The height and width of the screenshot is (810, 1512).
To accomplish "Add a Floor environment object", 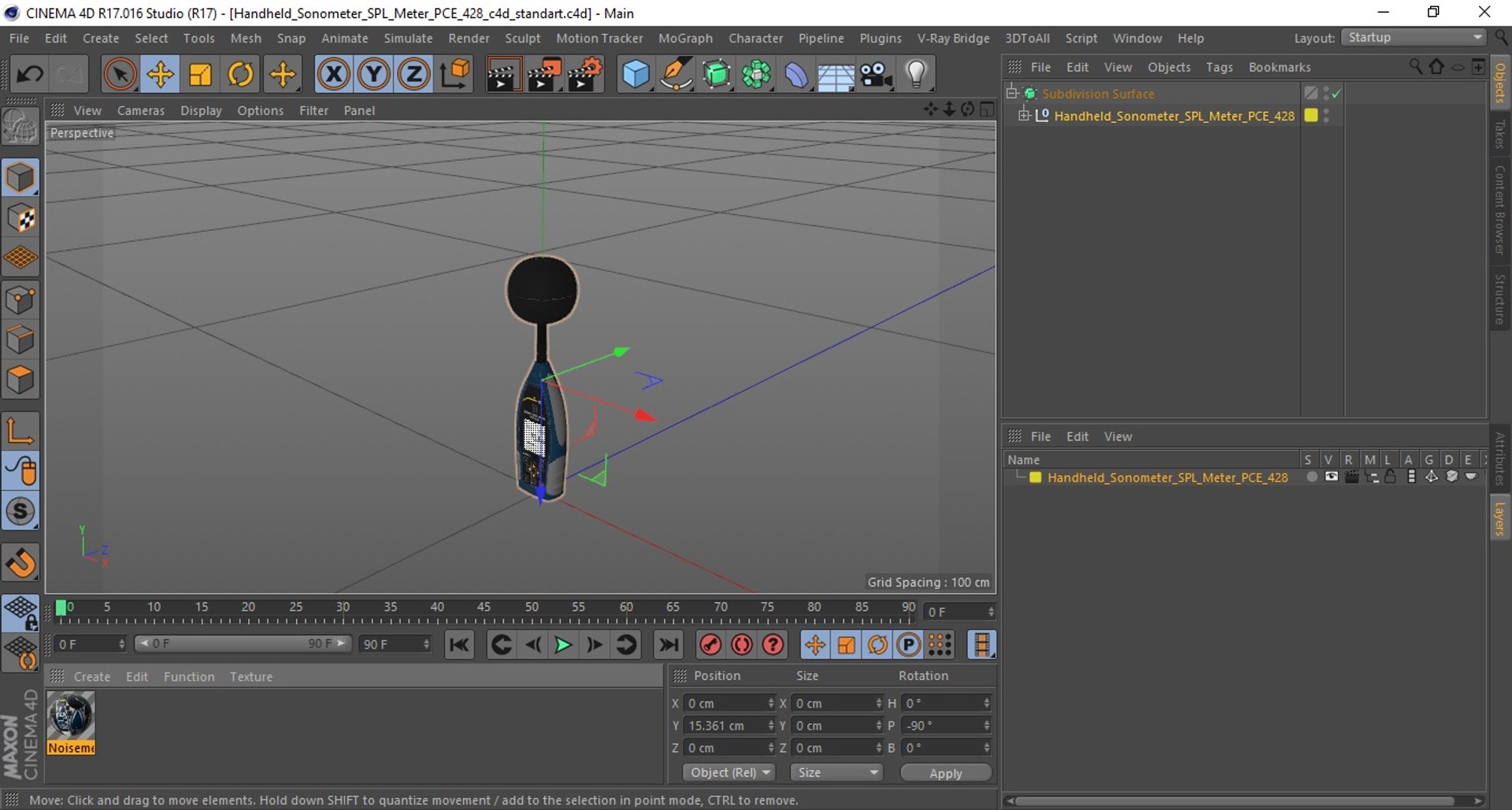I will (x=836, y=74).
